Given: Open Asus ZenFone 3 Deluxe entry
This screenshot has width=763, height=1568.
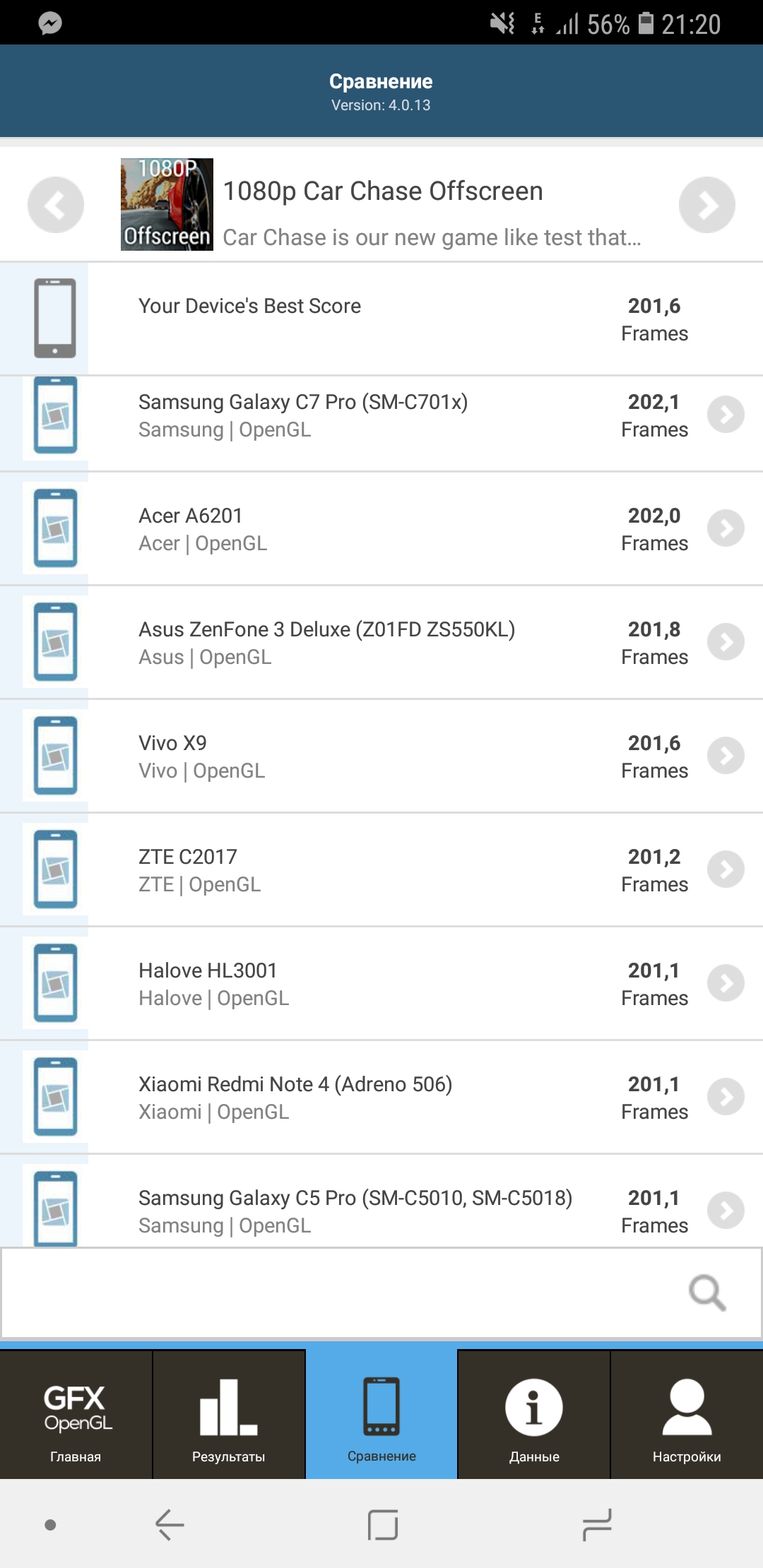Looking at the screenshot, I should [326, 642].
